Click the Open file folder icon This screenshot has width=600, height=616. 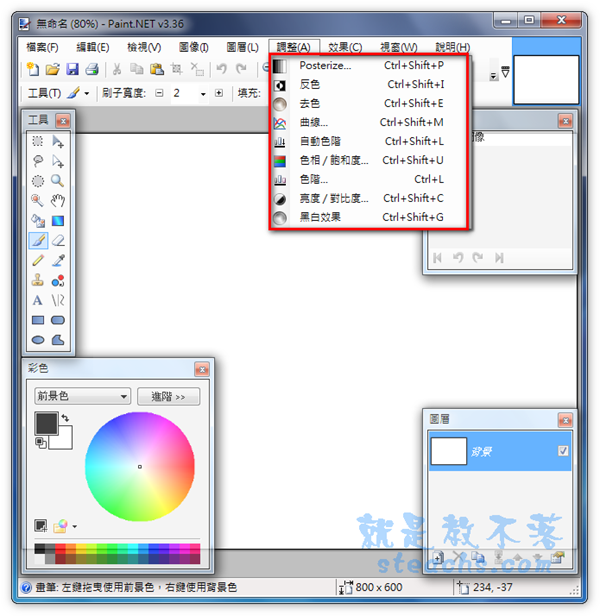pyautogui.click(x=52, y=69)
